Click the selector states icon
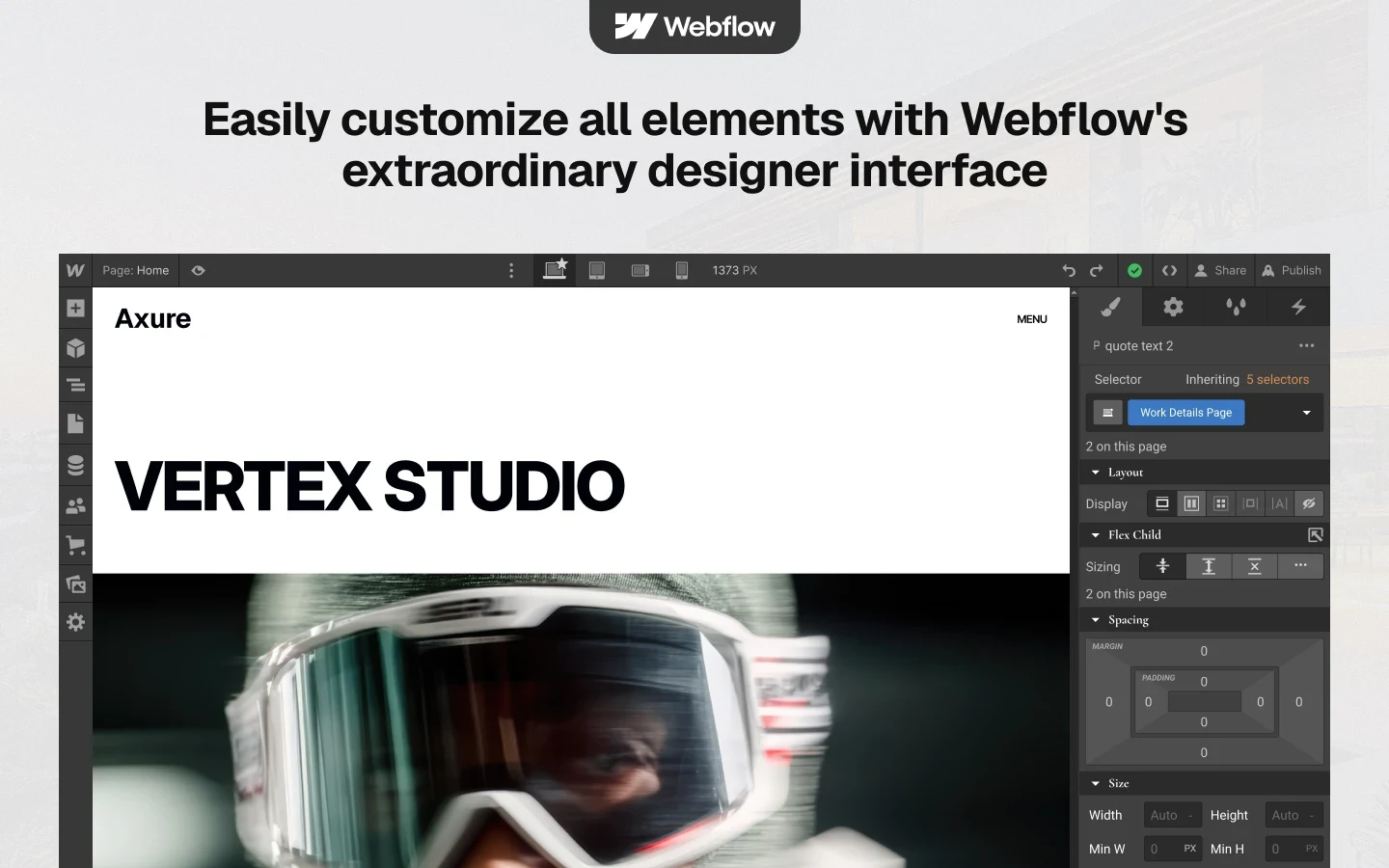This screenshot has height=868, width=1389. (x=1107, y=413)
